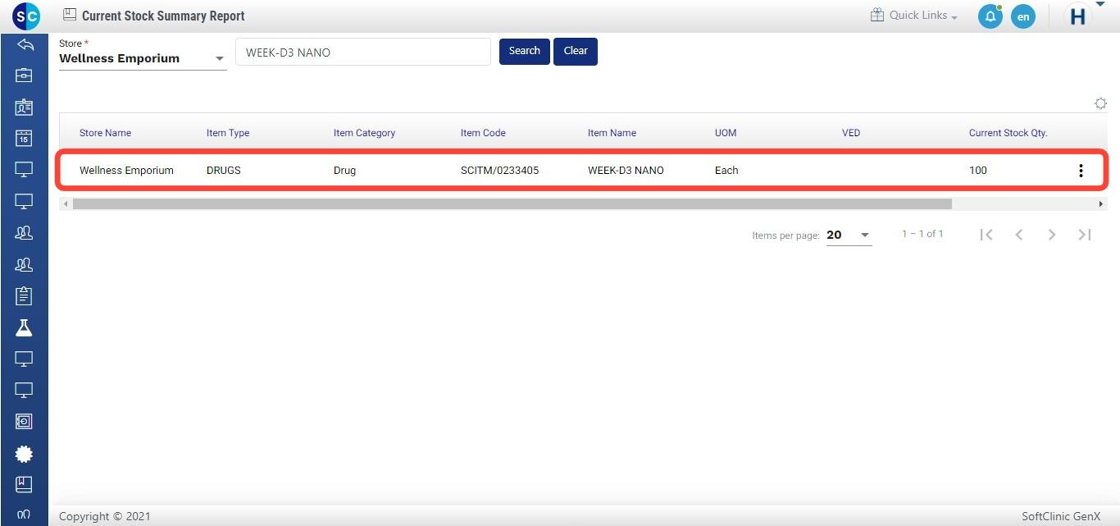Go to previous page of results
Viewport: 1120px width, 526px height.
[x=1019, y=234]
